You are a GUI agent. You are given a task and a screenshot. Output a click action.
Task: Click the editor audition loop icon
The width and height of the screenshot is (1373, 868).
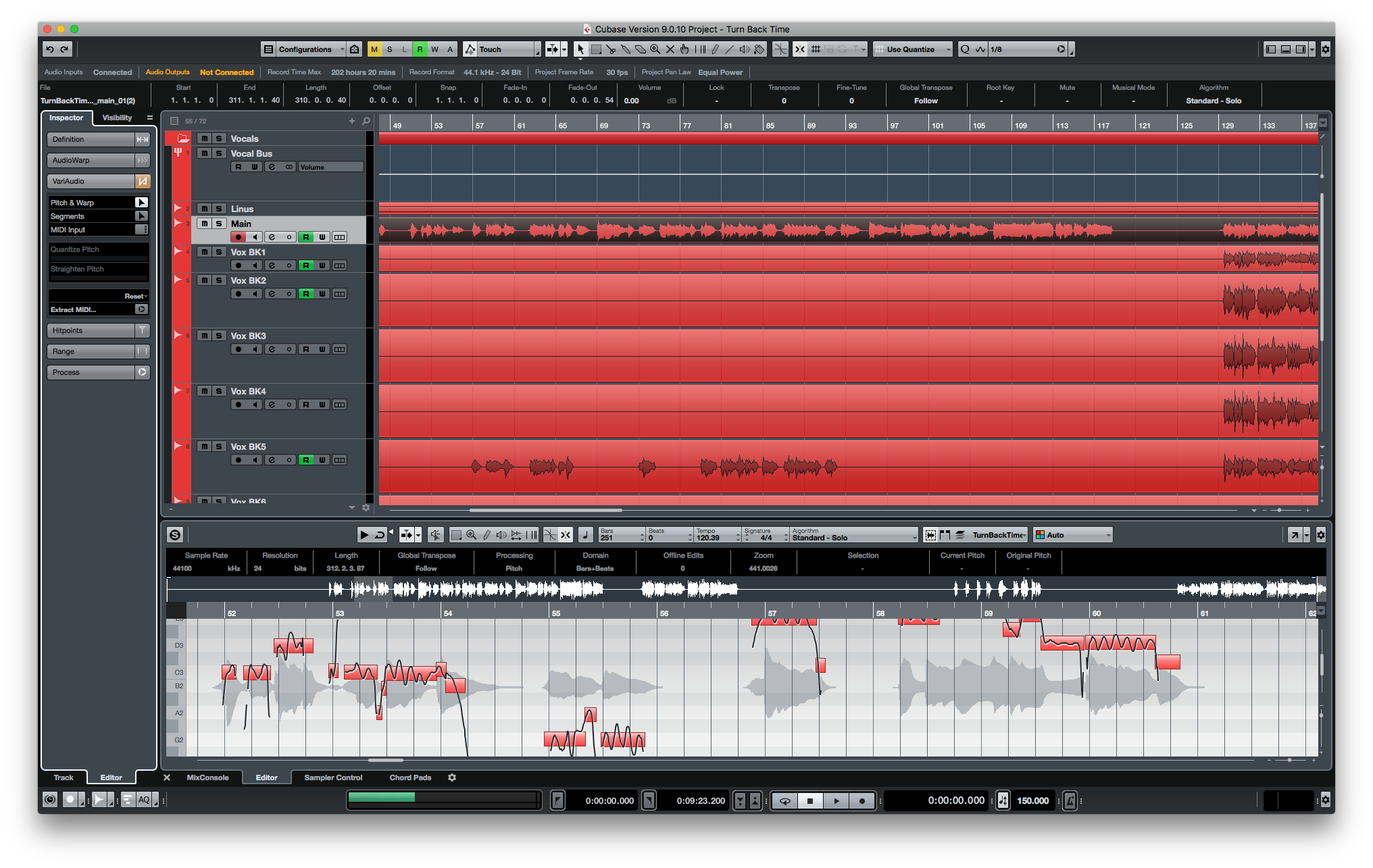(x=380, y=535)
